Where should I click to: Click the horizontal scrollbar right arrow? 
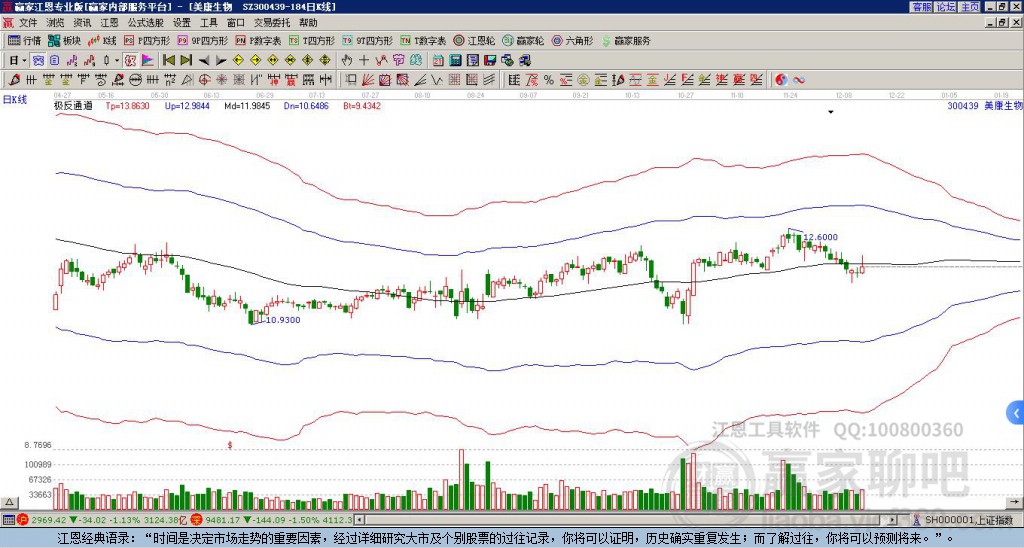tap(893, 520)
